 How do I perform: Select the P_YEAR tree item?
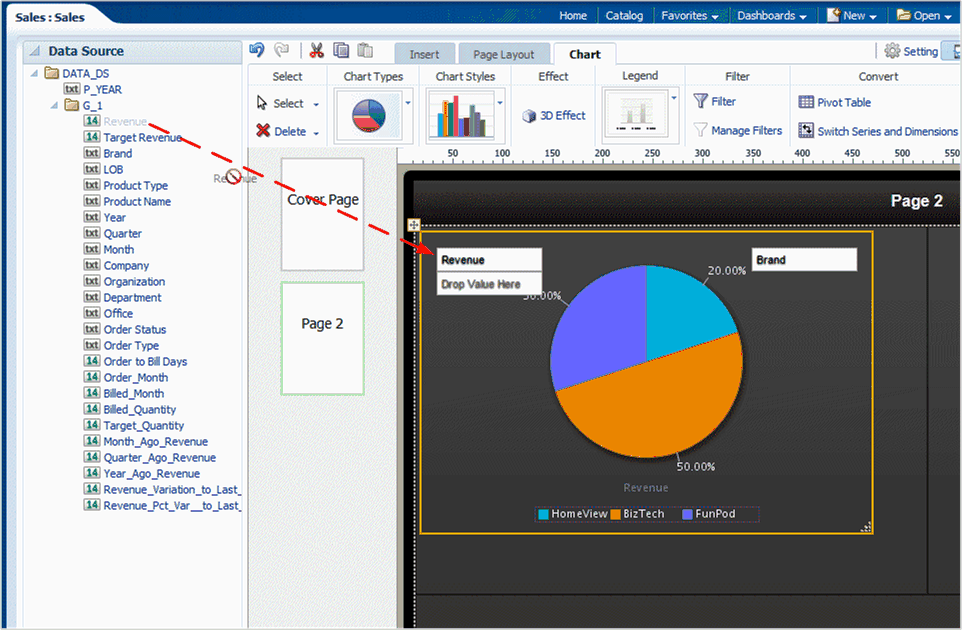click(x=93, y=90)
